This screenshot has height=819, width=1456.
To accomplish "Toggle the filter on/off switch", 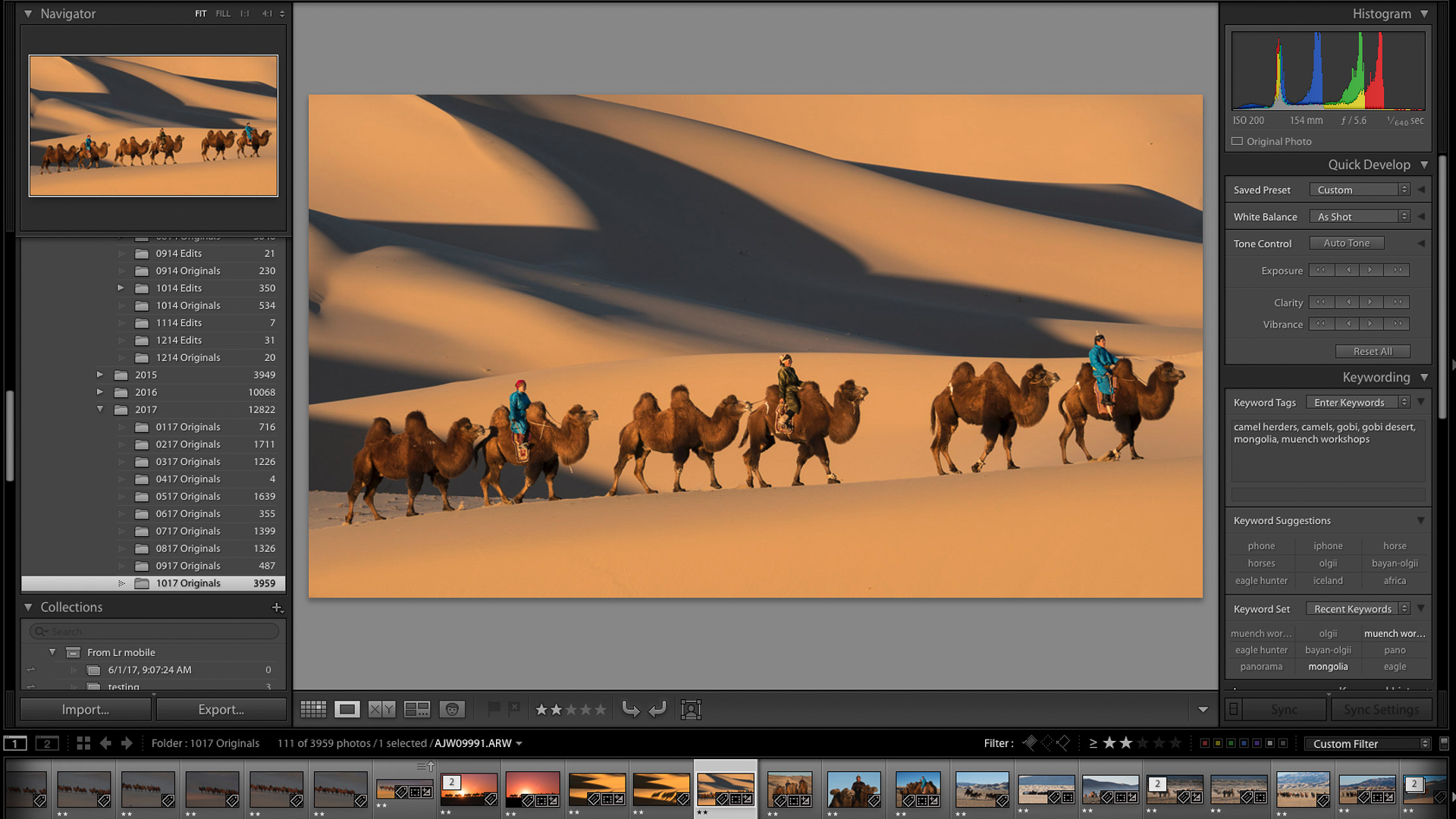I will pyautogui.click(x=1444, y=743).
